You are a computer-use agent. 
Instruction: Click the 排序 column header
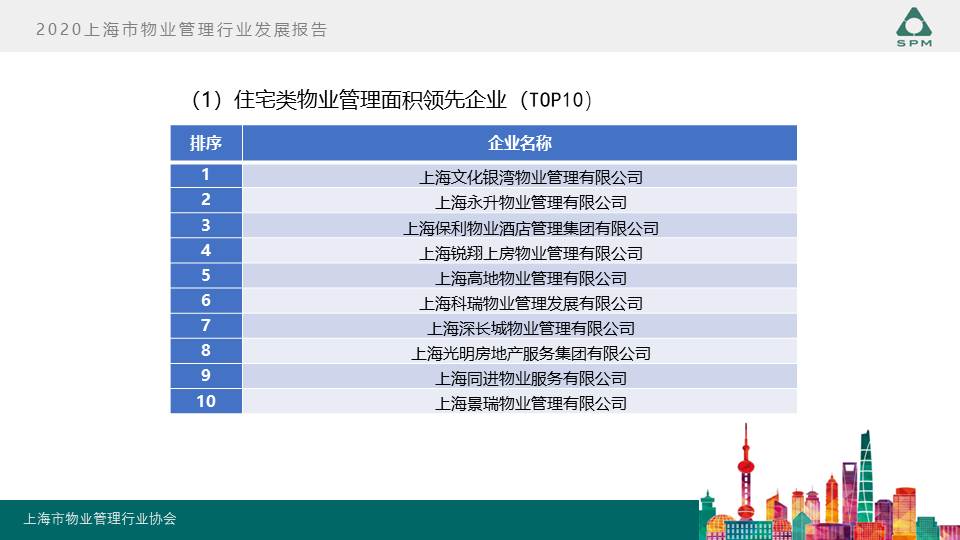[x=206, y=143]
